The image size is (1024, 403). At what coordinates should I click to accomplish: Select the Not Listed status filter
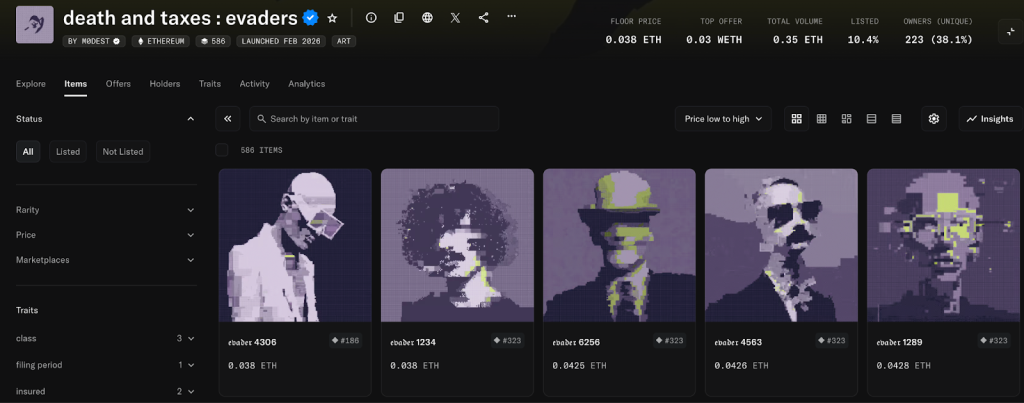point(123,152)
